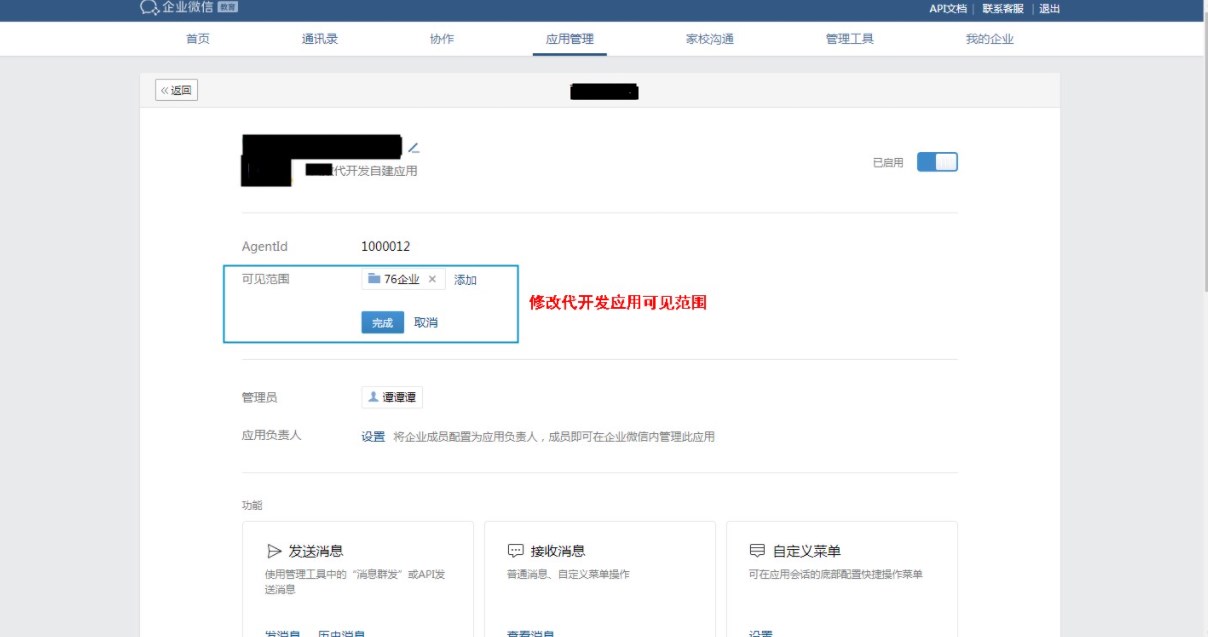Click the 接收消息 chat bubble icon
Image resolution: width=1208 pixels, height=637 pixels.
tap(516, 551)
